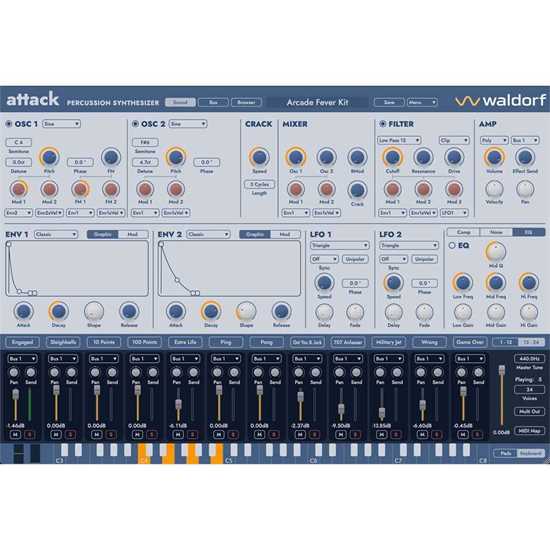Toggle LFO 2 Unipolar button
550x550 pixels.
(x=424, y=259)
